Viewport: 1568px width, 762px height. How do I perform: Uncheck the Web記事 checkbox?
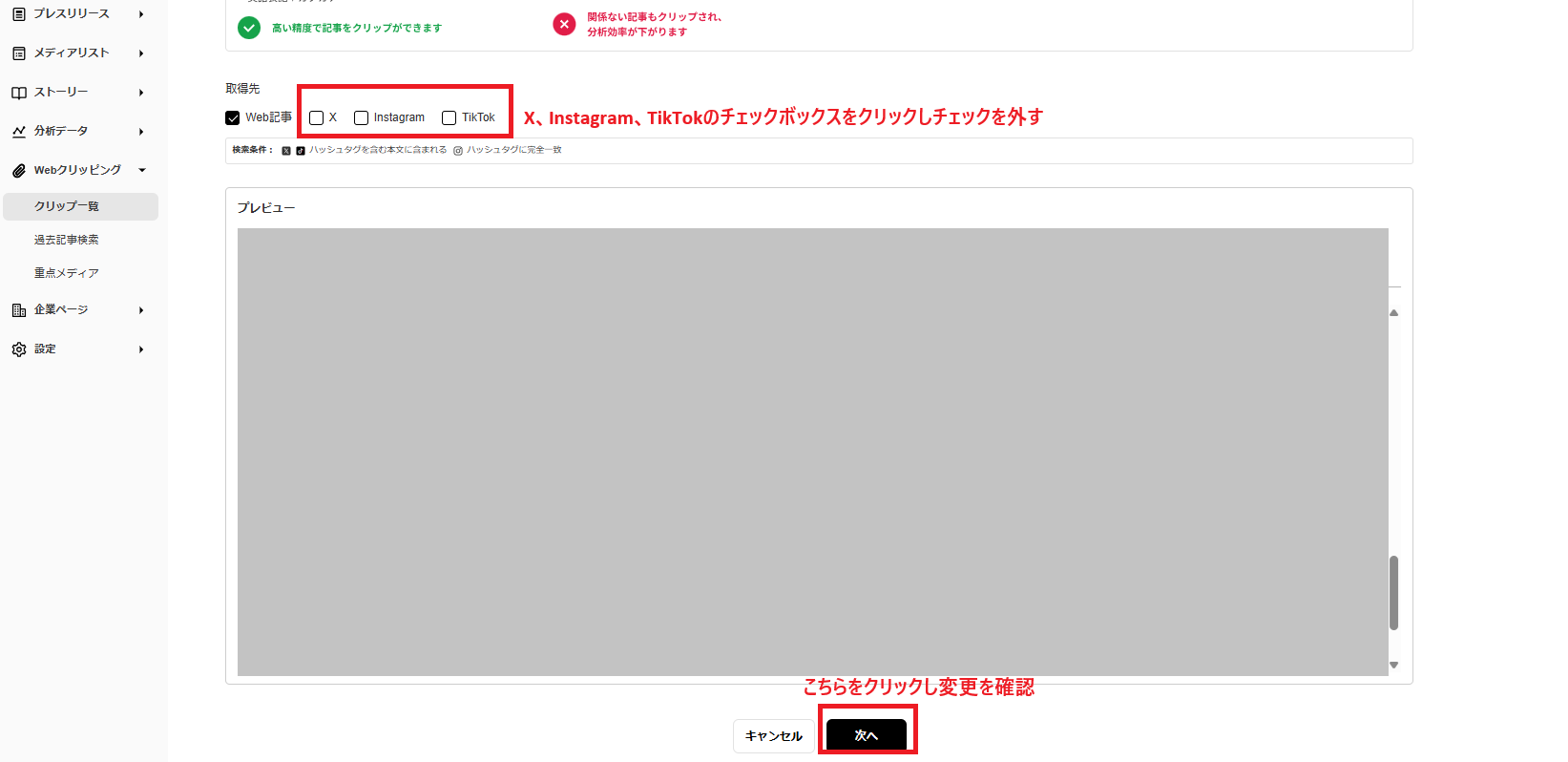233,118
